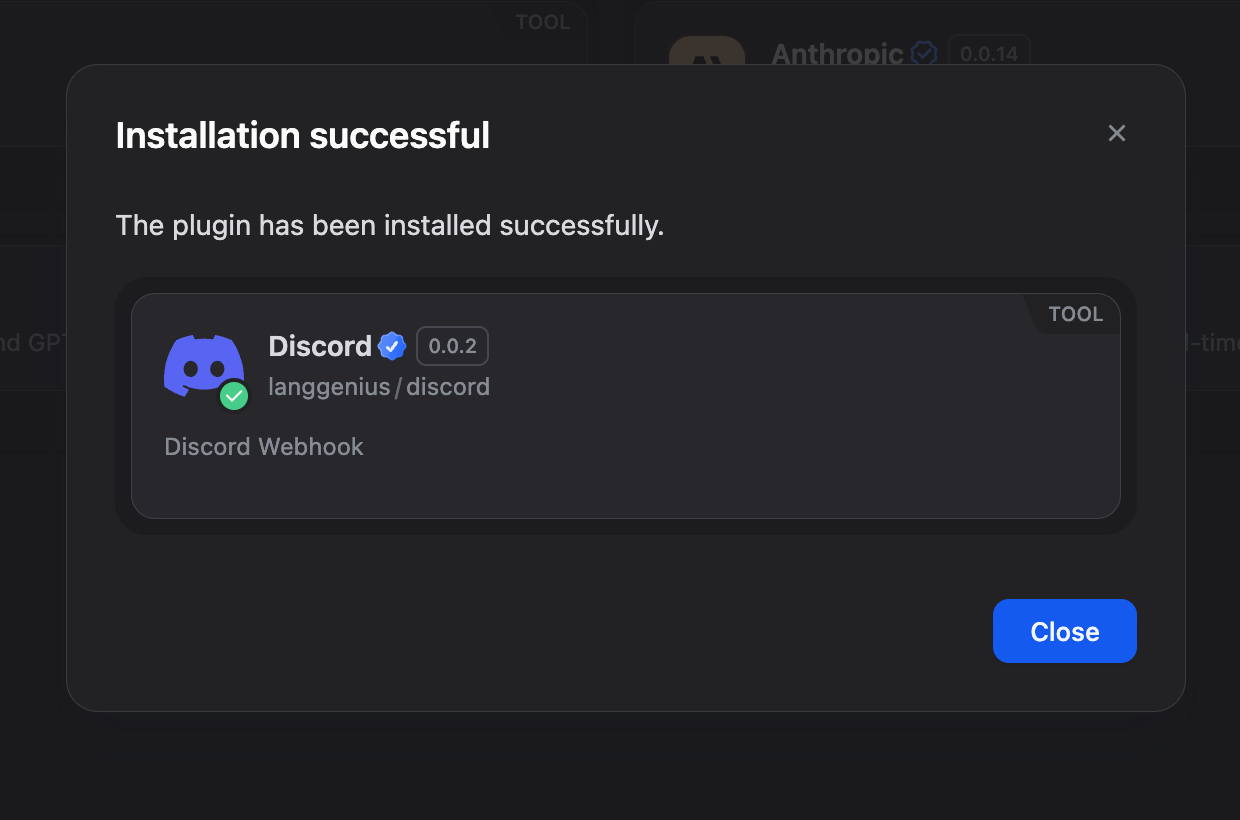Click the Installation successful dialog title

[302, 135]
